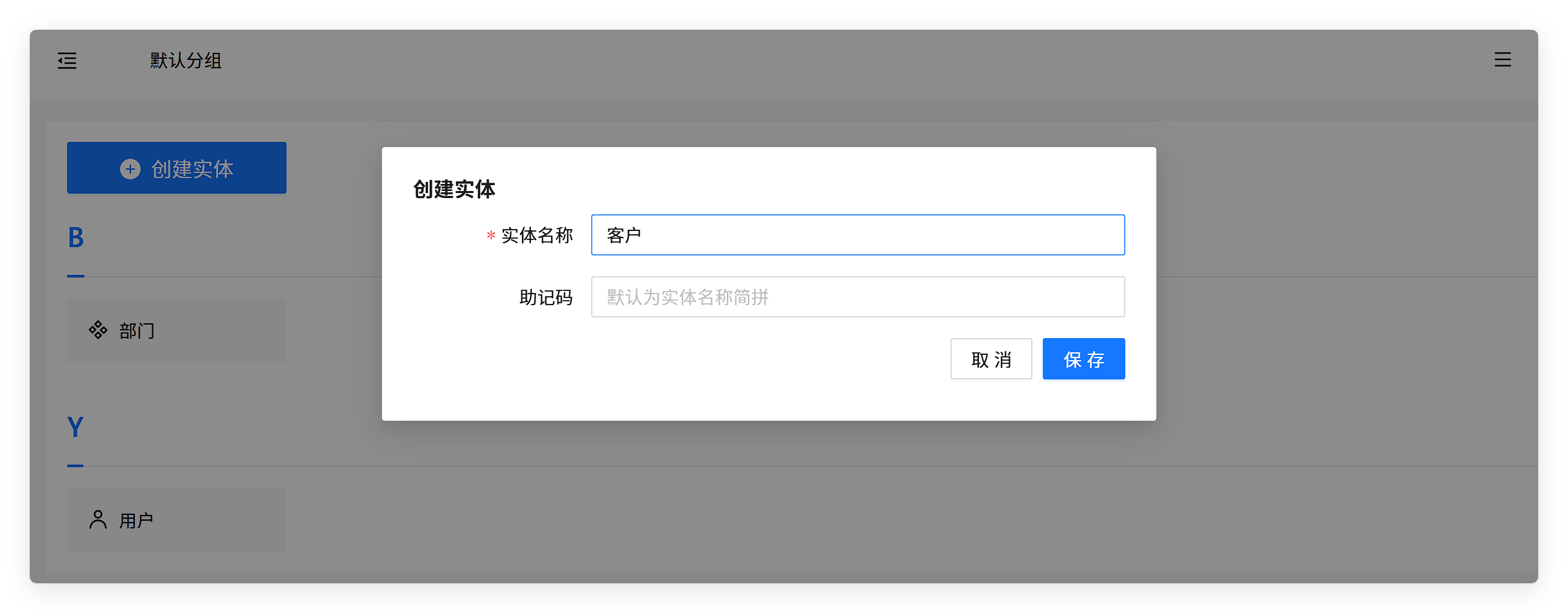This screenshot has width=1568, height=613.
Task: Click the text 客户 in the name field
Action: coord(624,236)
